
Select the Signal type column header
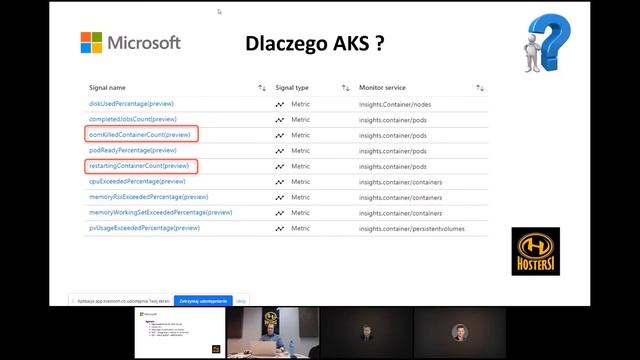pos(292,88)
